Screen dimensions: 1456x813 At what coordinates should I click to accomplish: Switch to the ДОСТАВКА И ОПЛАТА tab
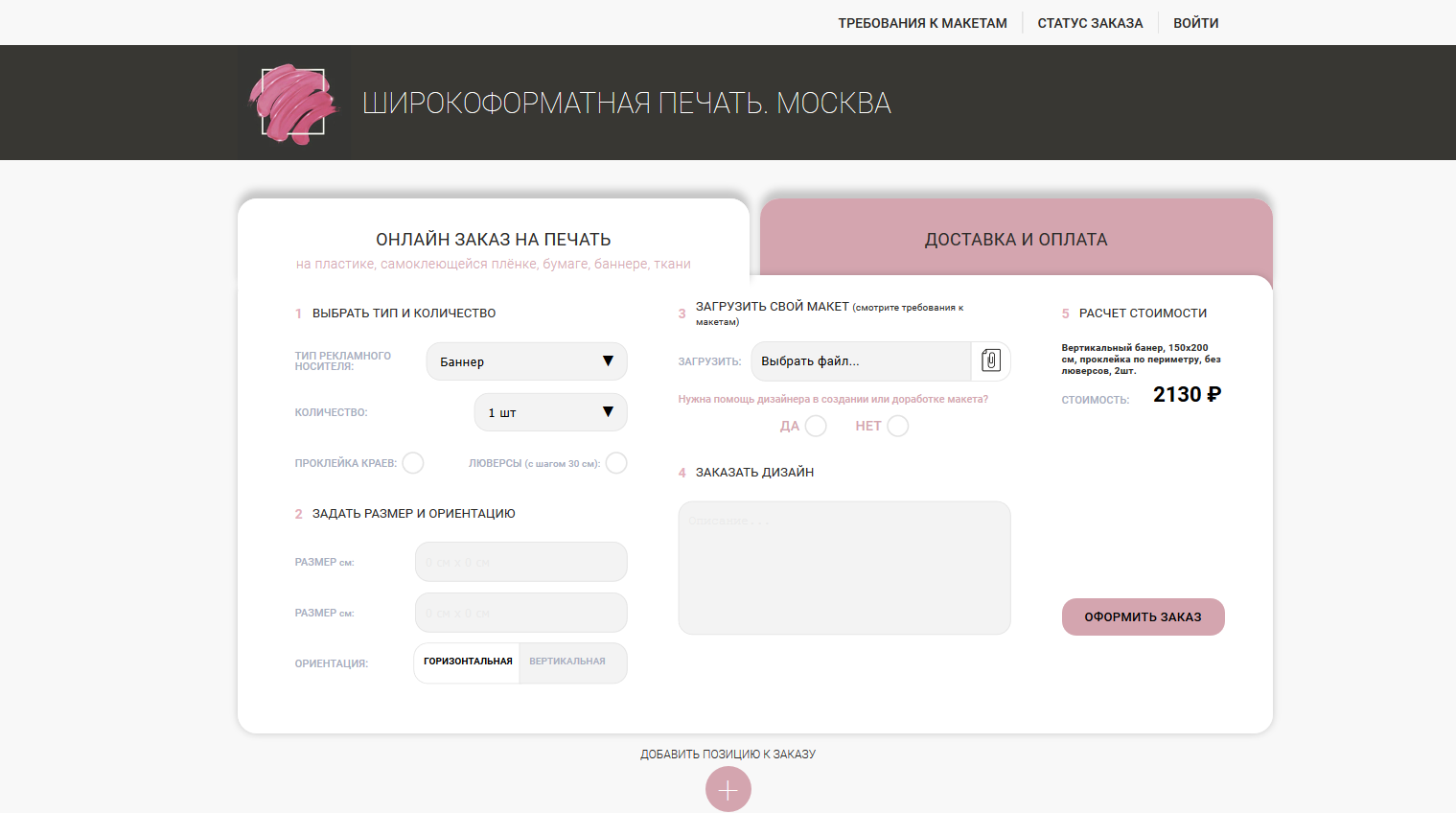click(1014, 239)
